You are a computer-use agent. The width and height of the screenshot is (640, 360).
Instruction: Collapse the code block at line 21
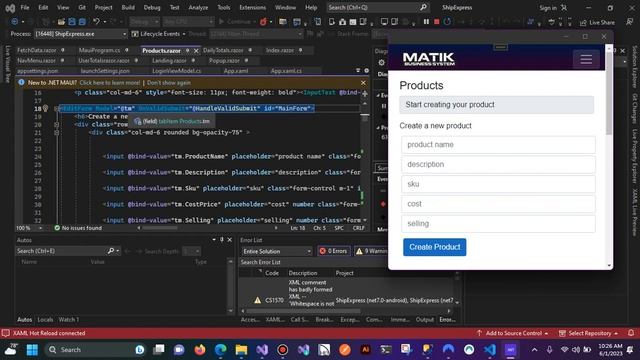click(57, 132)
